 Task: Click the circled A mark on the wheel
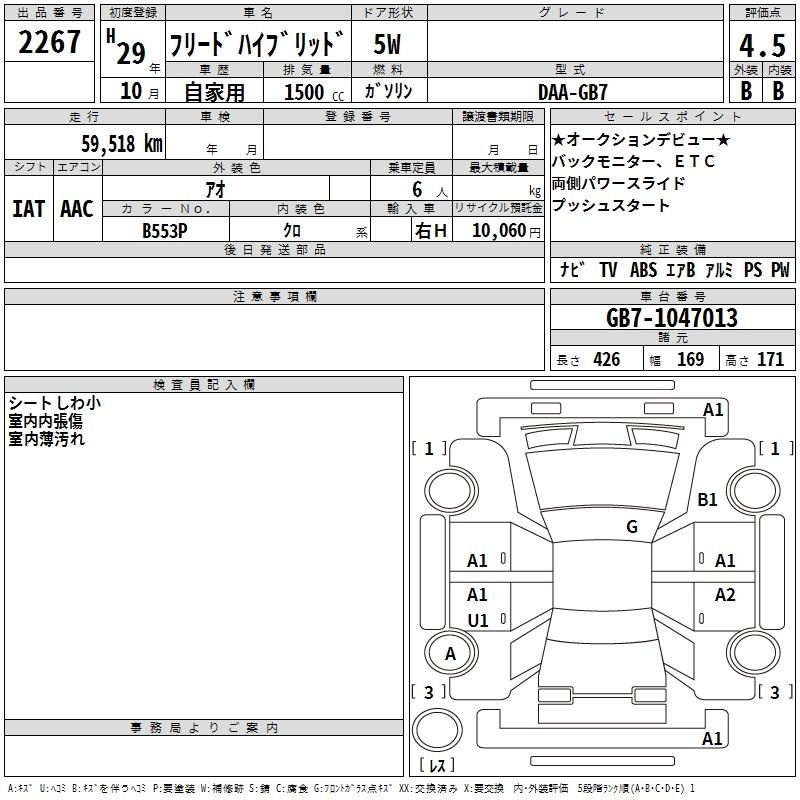(x=449, y=653)
